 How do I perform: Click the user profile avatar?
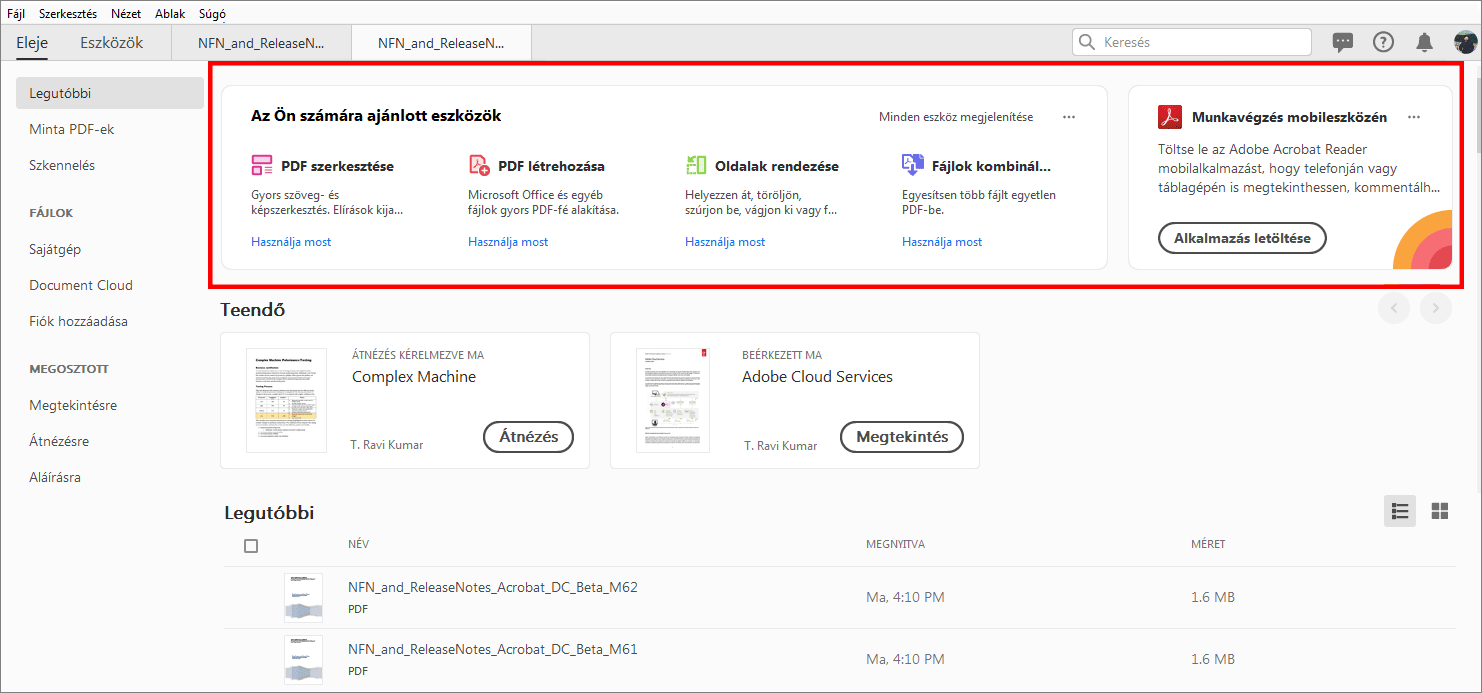pos(1465,42)
